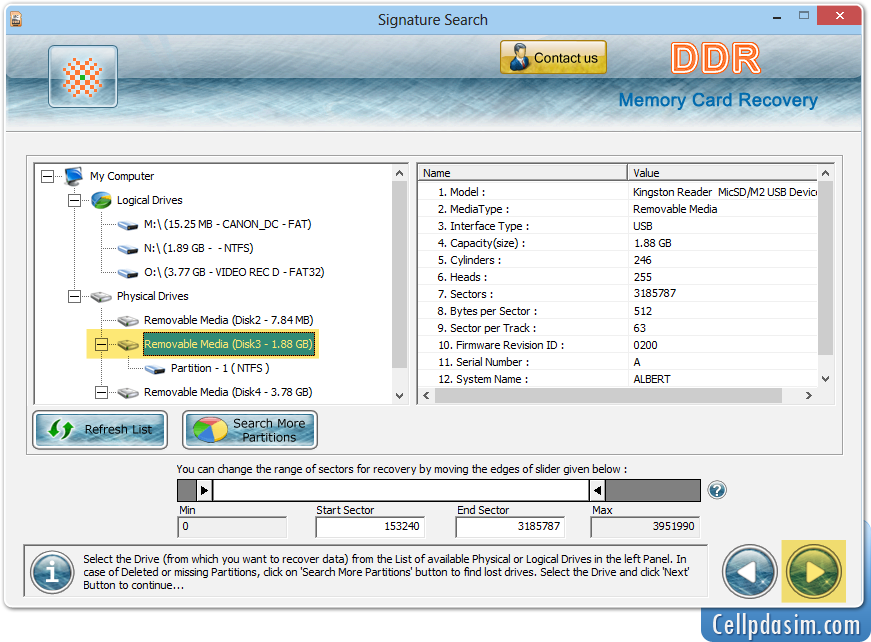Click the '1.88 GB' capacity value
The height and width of the screenshot is (642, 871).
tap(653, 243)
